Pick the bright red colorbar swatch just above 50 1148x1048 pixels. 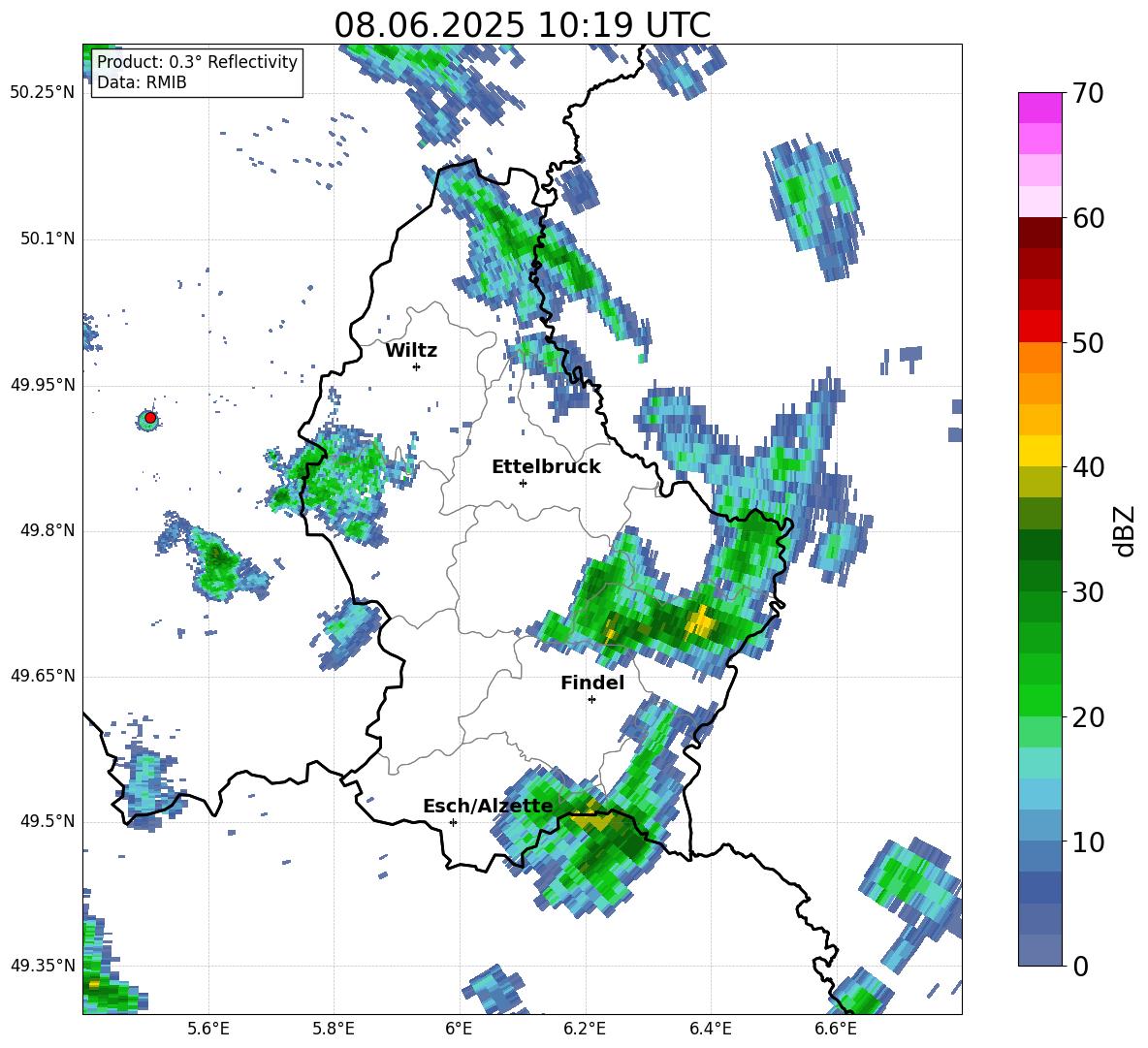[1039, 327]
